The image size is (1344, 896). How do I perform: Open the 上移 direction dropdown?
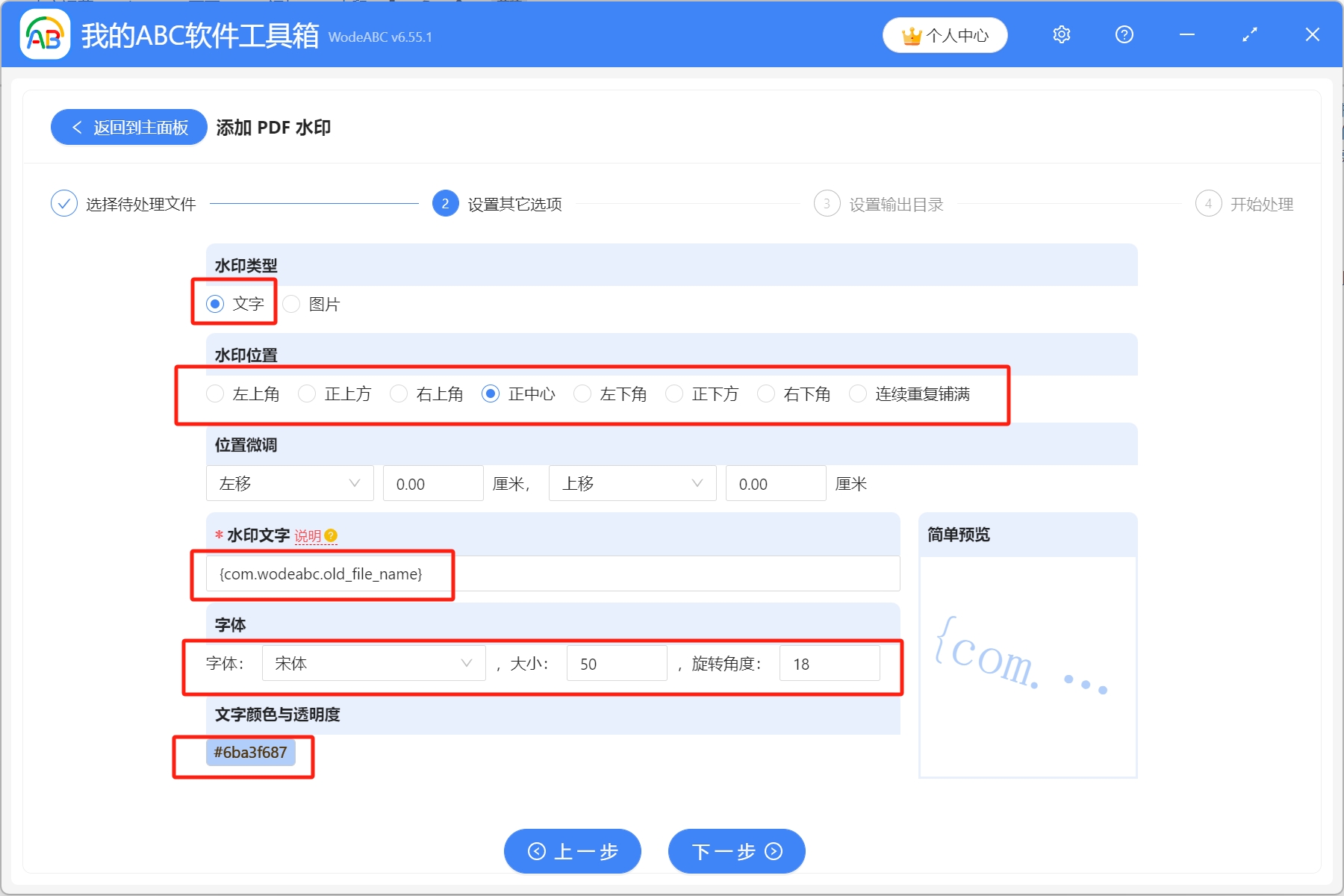point(632,484)
